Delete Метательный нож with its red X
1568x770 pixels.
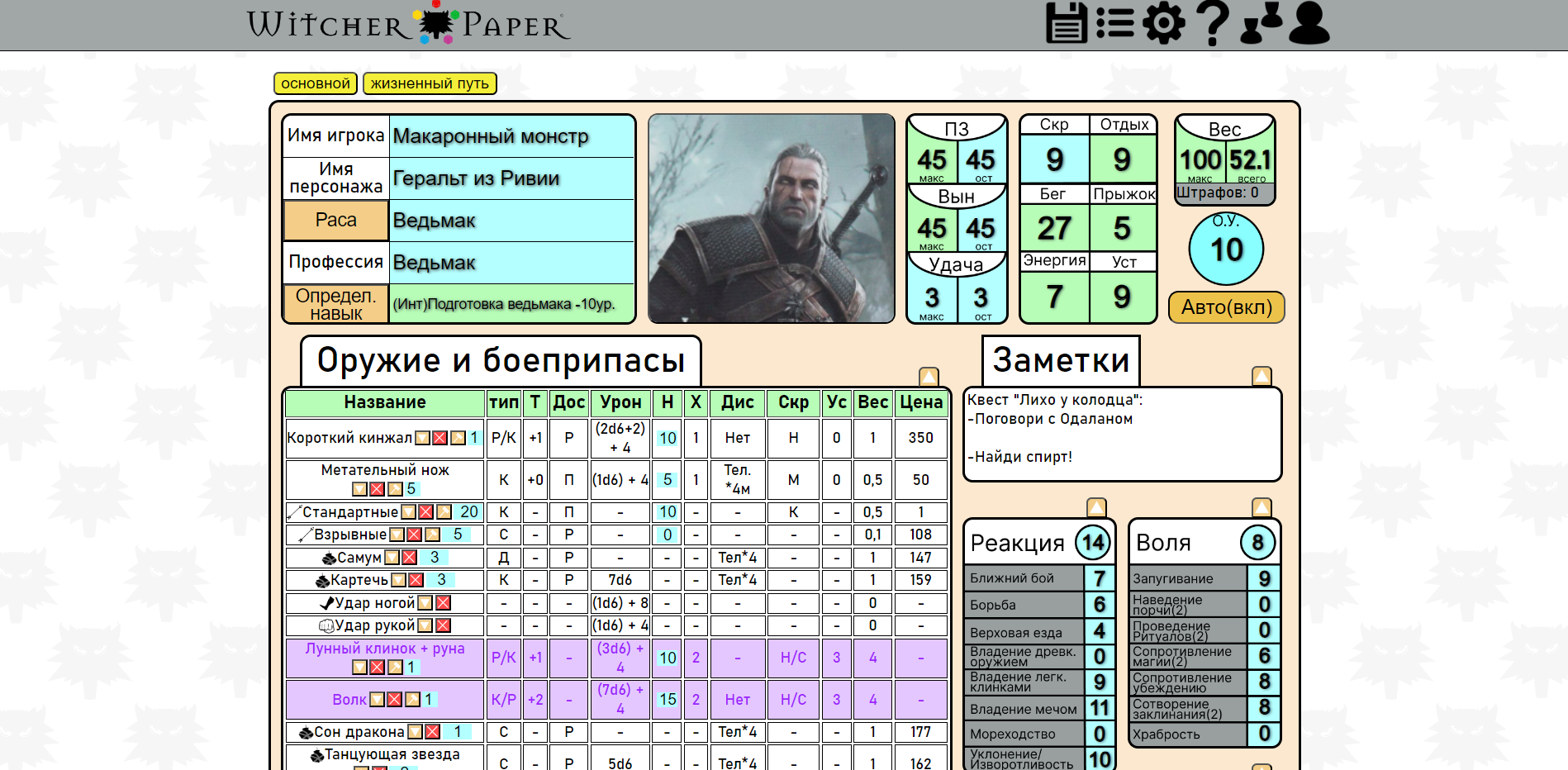point(377,489)
